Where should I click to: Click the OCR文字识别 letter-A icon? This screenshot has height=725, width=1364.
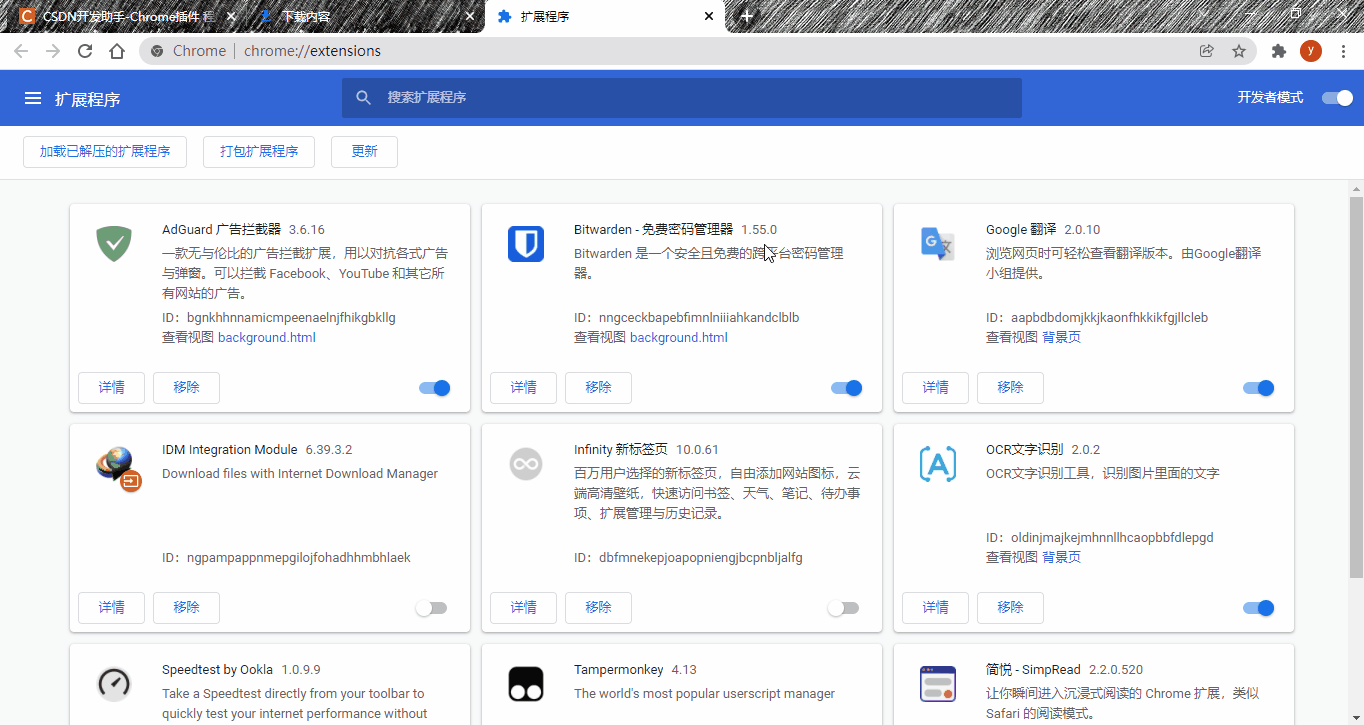[x=937, y=463]
